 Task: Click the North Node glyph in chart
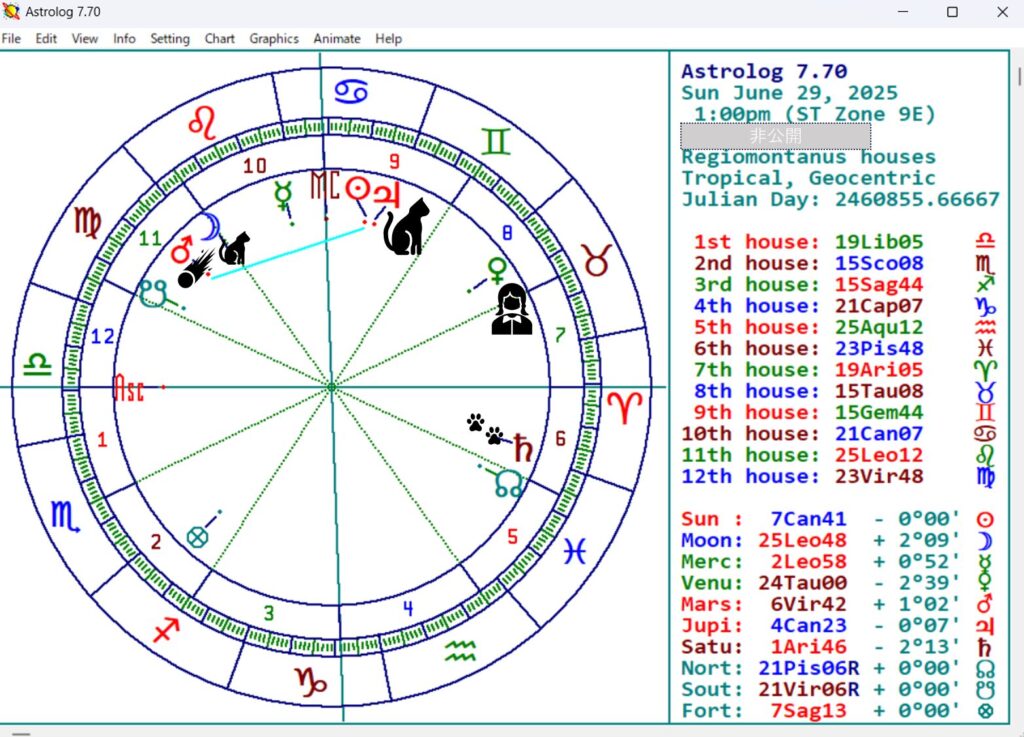pyautogui.click(x=508, y=484)
